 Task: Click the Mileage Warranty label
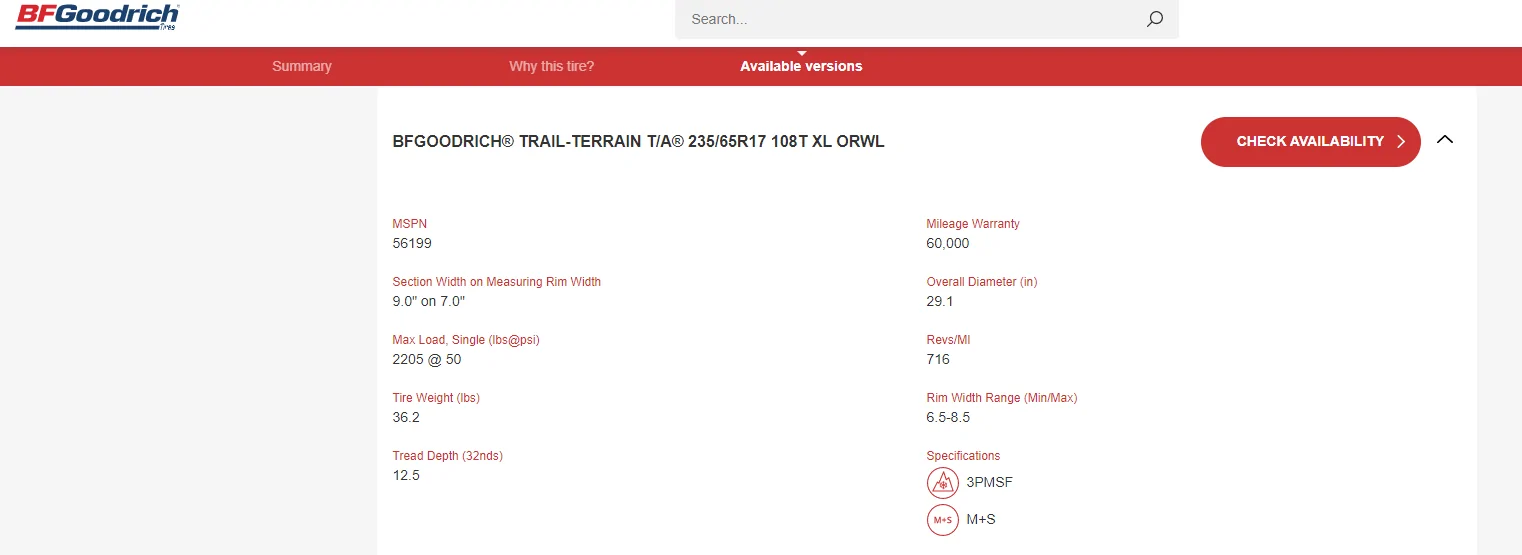[972, 224]
